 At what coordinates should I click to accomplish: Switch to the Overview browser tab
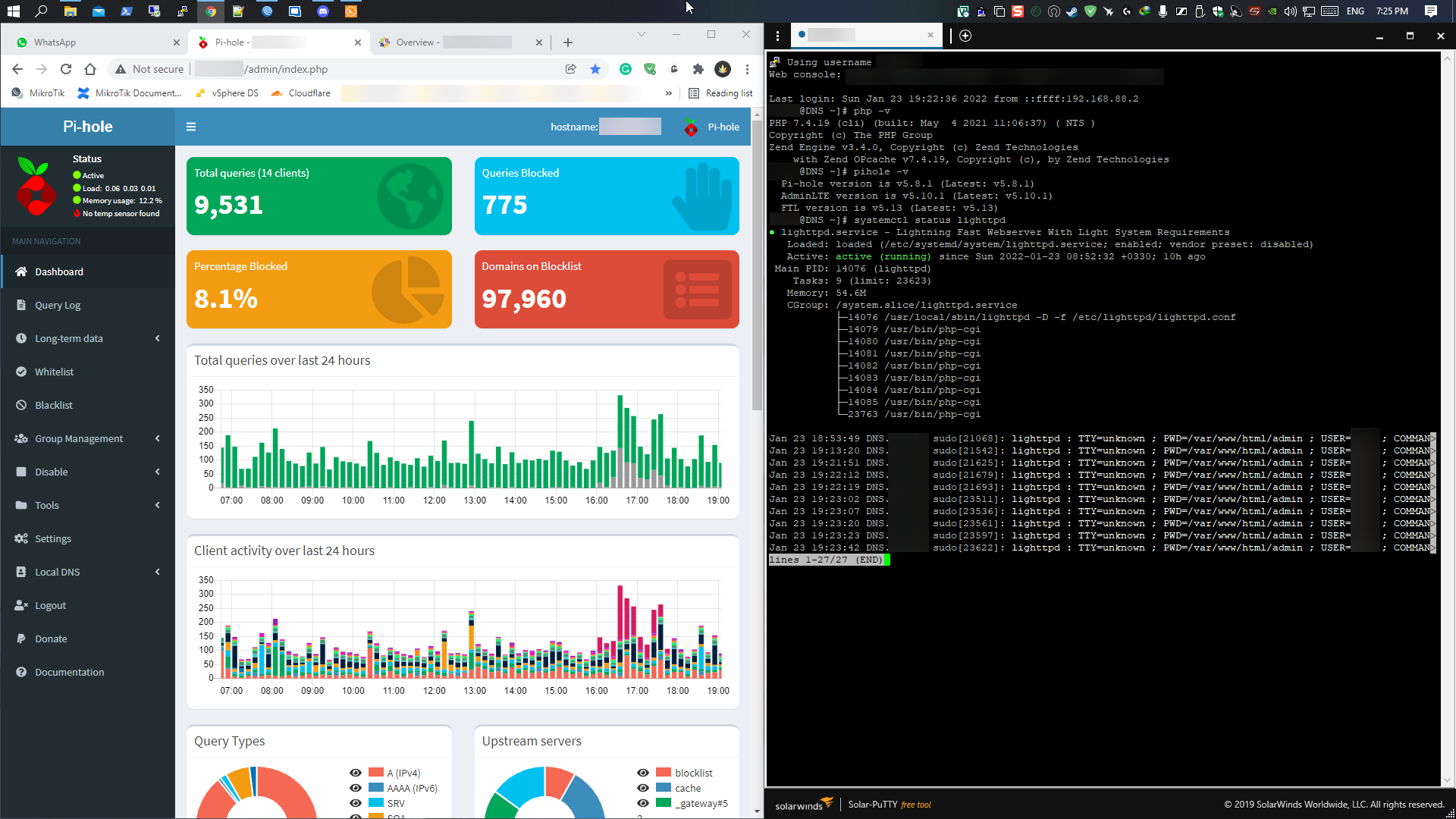460,42
